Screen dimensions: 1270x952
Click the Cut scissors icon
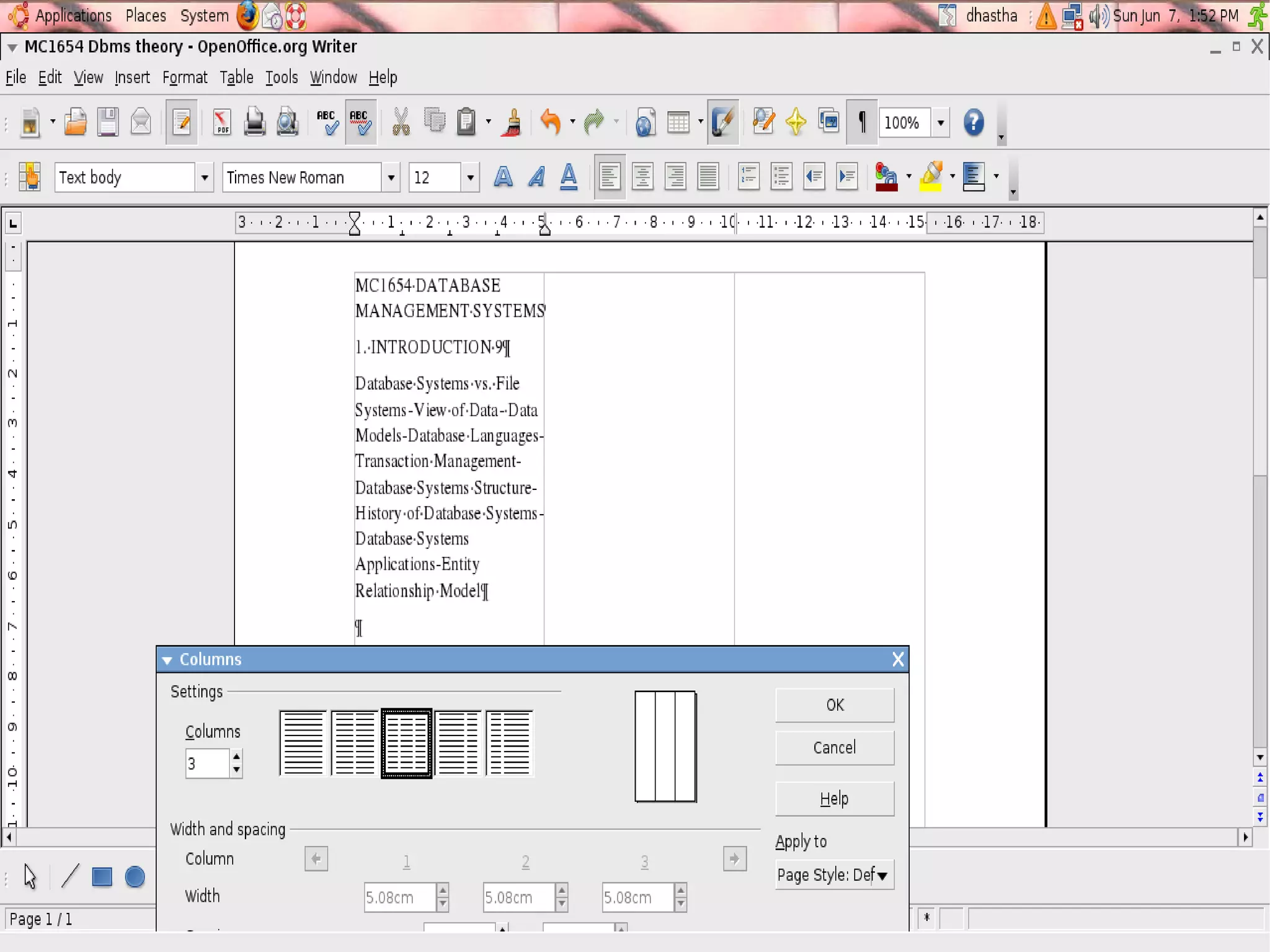coord(401,122)
